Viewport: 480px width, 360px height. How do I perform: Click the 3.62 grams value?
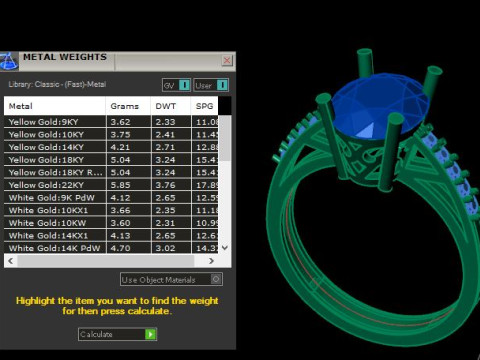click(120, 122)
